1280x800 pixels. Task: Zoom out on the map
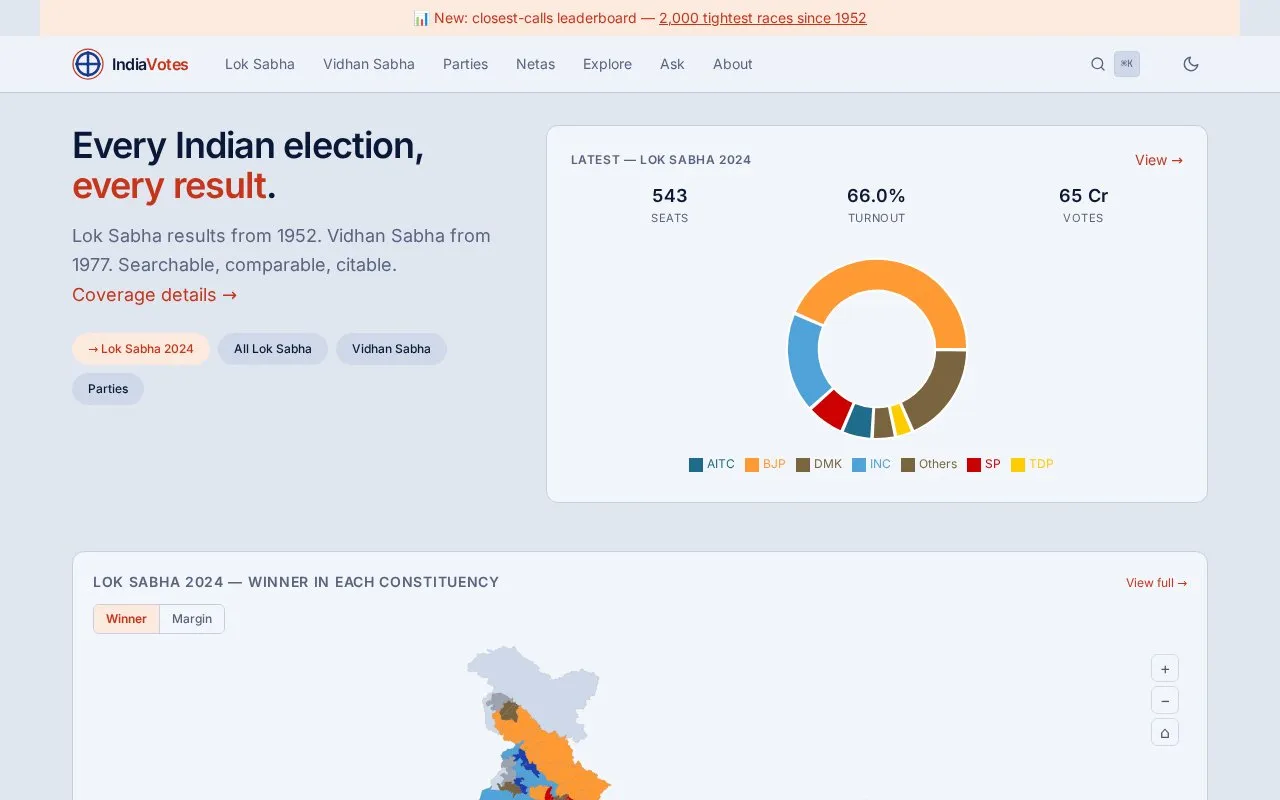pyautogui.click(x=1165, y=700)
